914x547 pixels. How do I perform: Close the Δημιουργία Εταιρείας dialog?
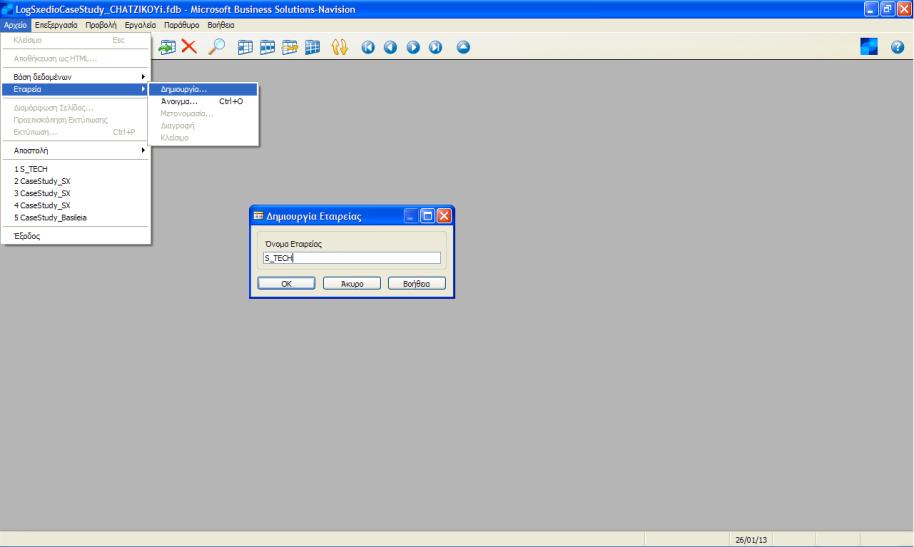(444, 216)
